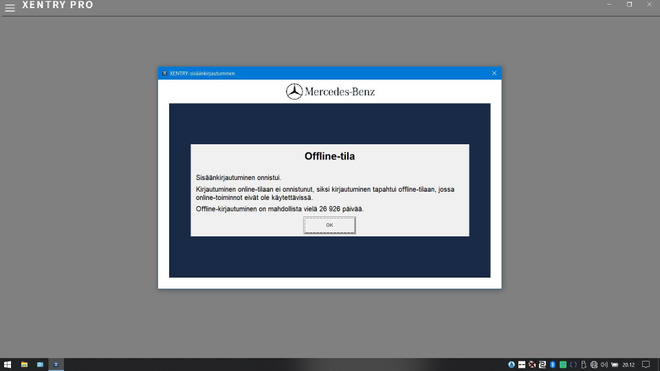The width and height of the screenshot is (660, 371).
Task: Click the white two-panel tray icon
Action: [522, 365]
